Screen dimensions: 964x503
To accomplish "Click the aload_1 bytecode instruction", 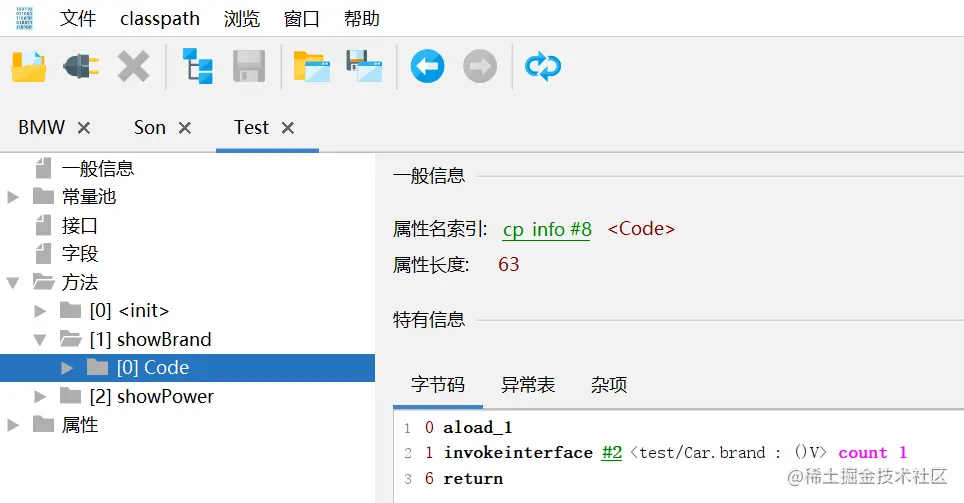I will pos(478,427).
